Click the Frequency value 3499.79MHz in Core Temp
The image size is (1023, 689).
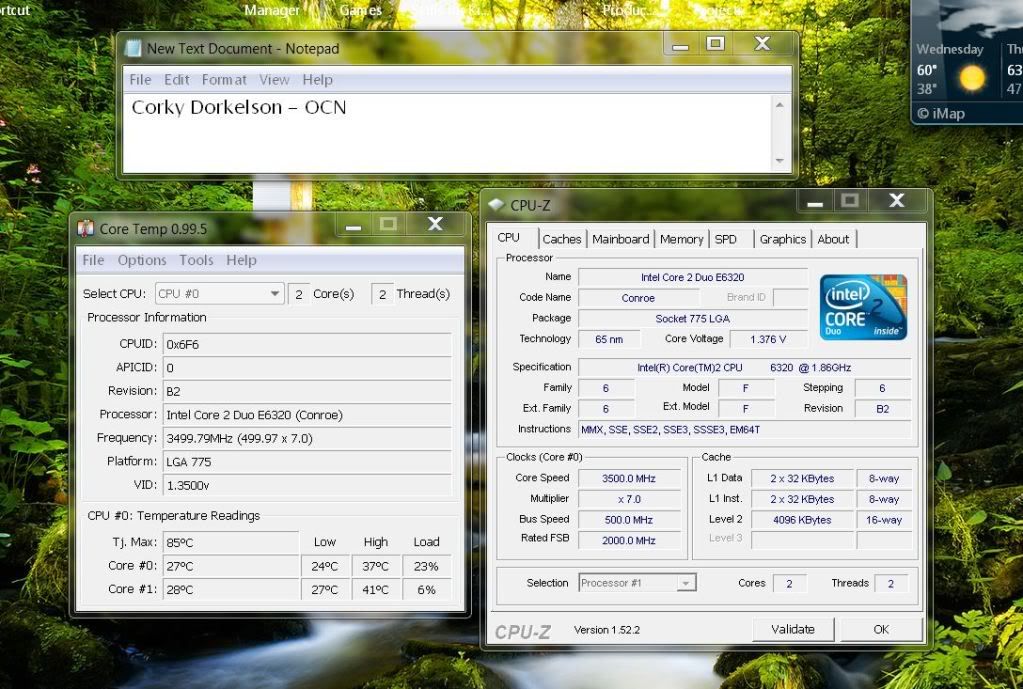(x=307, y=438)
